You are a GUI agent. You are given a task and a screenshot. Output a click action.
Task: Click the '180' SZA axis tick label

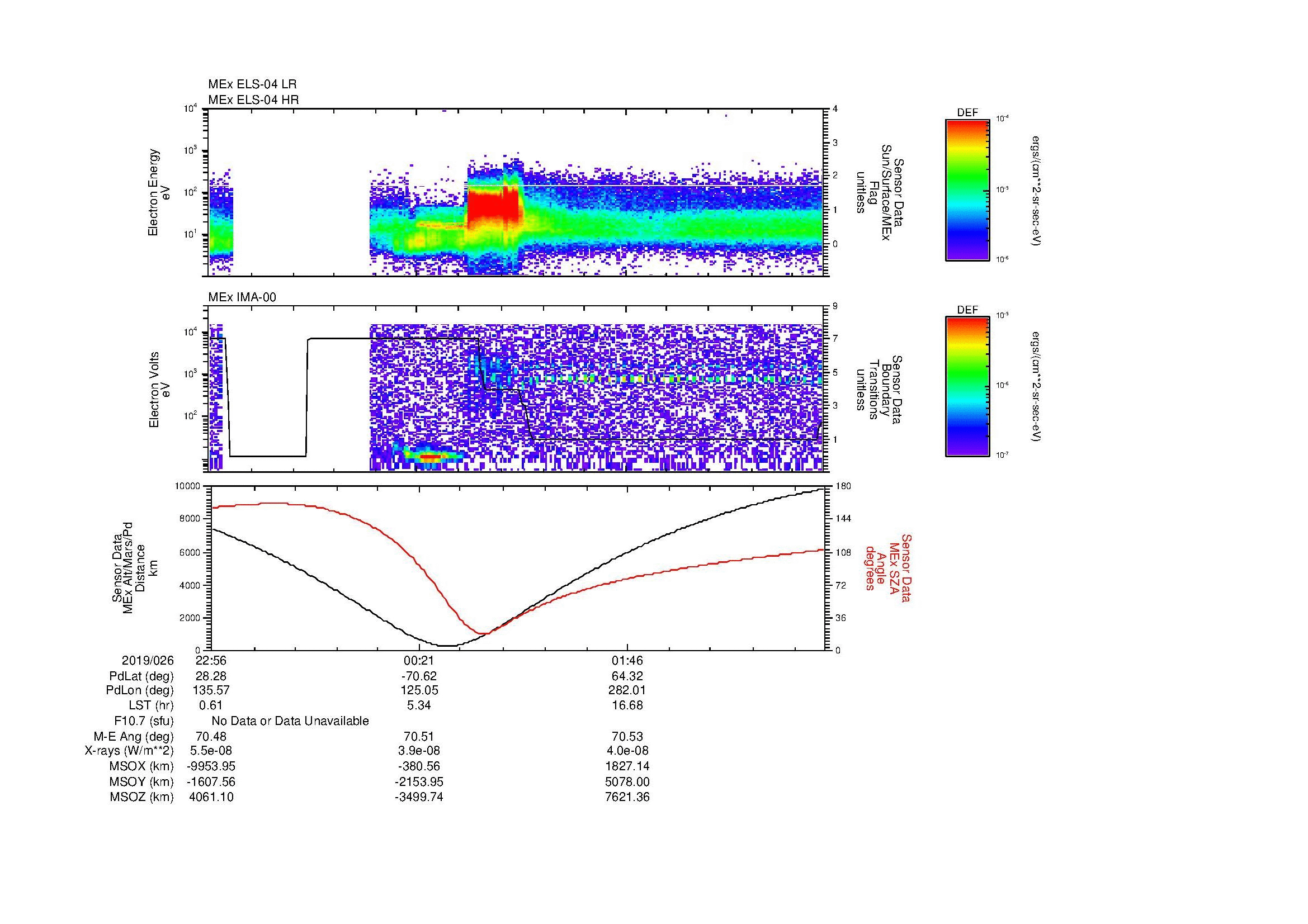click(x=842, y=486)
